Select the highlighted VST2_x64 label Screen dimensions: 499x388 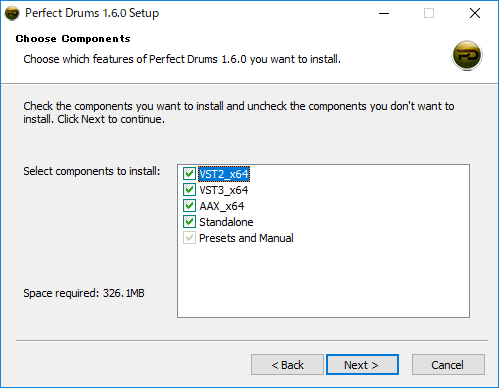click(224, 174)
